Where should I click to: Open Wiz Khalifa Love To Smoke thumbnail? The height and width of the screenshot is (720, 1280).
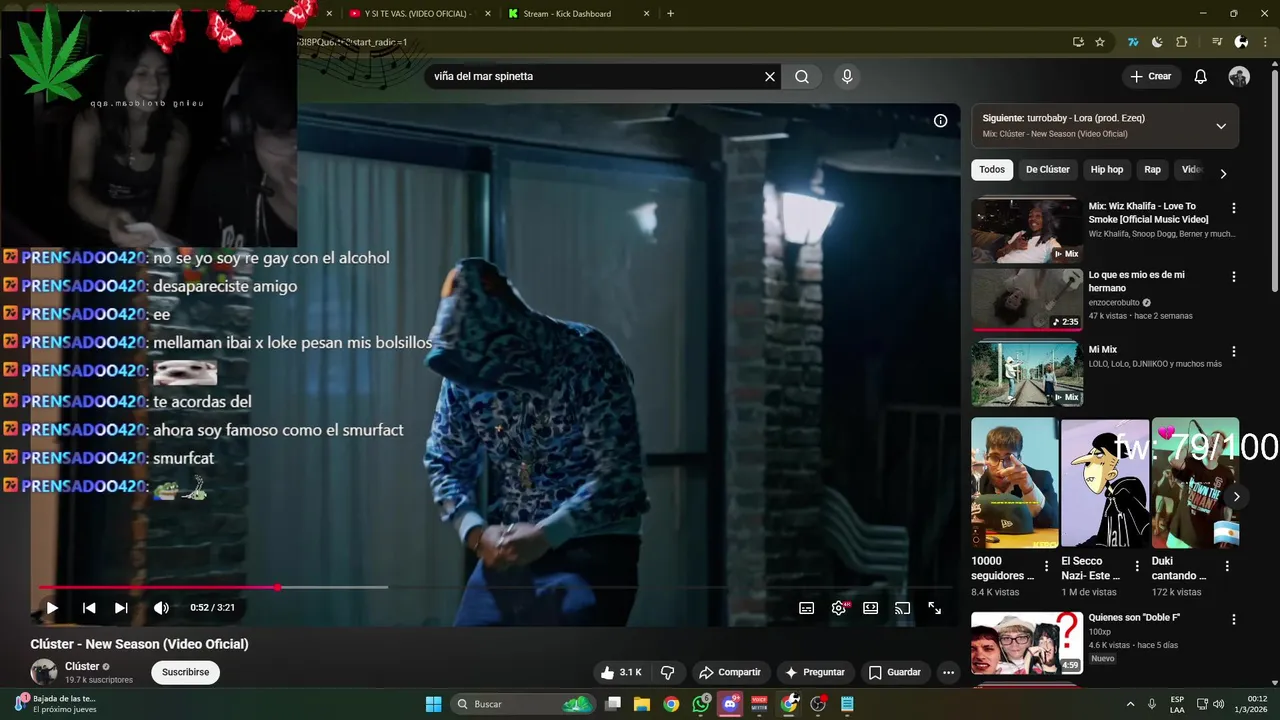click(1027, 230)
